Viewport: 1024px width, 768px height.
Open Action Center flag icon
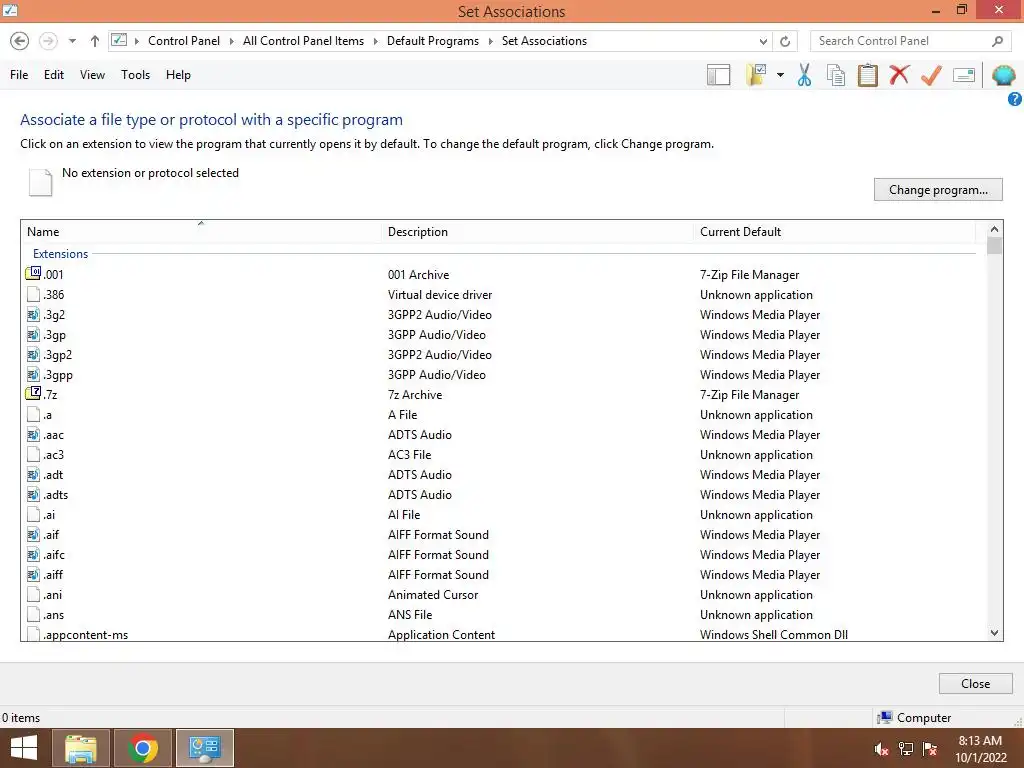(930, 749)
